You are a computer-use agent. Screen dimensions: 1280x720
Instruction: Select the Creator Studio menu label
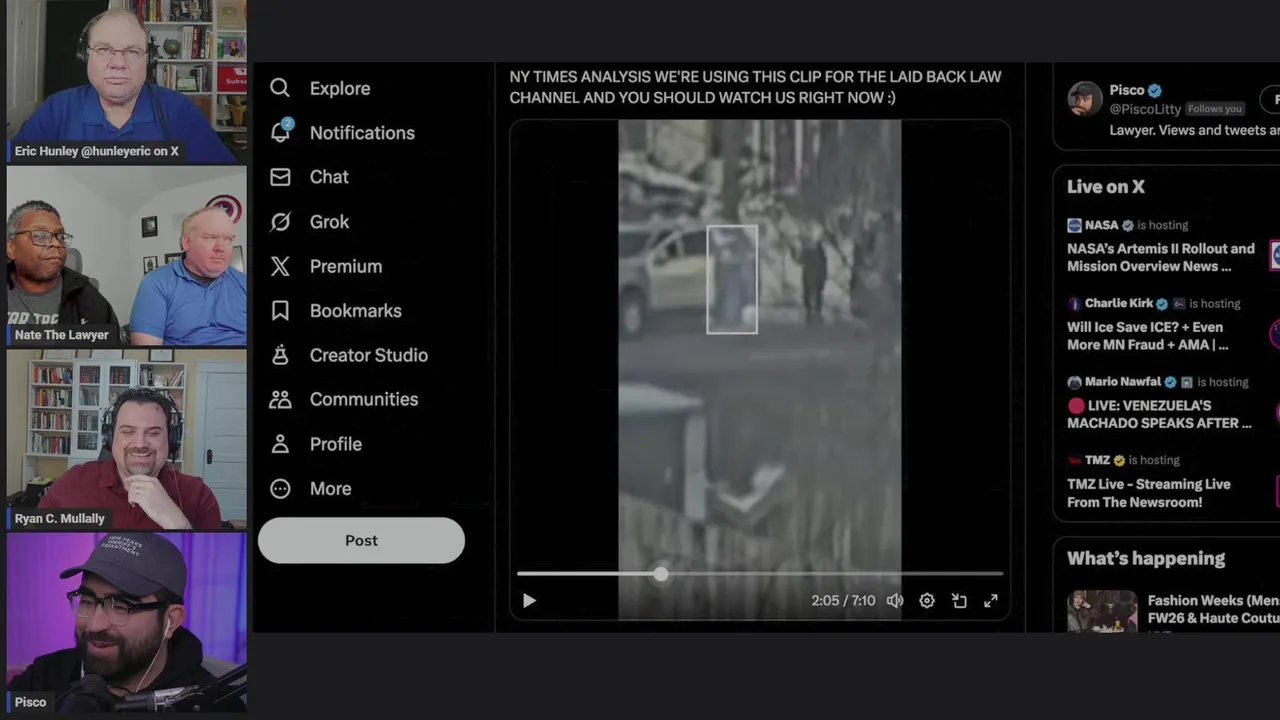tap(369, 355)
